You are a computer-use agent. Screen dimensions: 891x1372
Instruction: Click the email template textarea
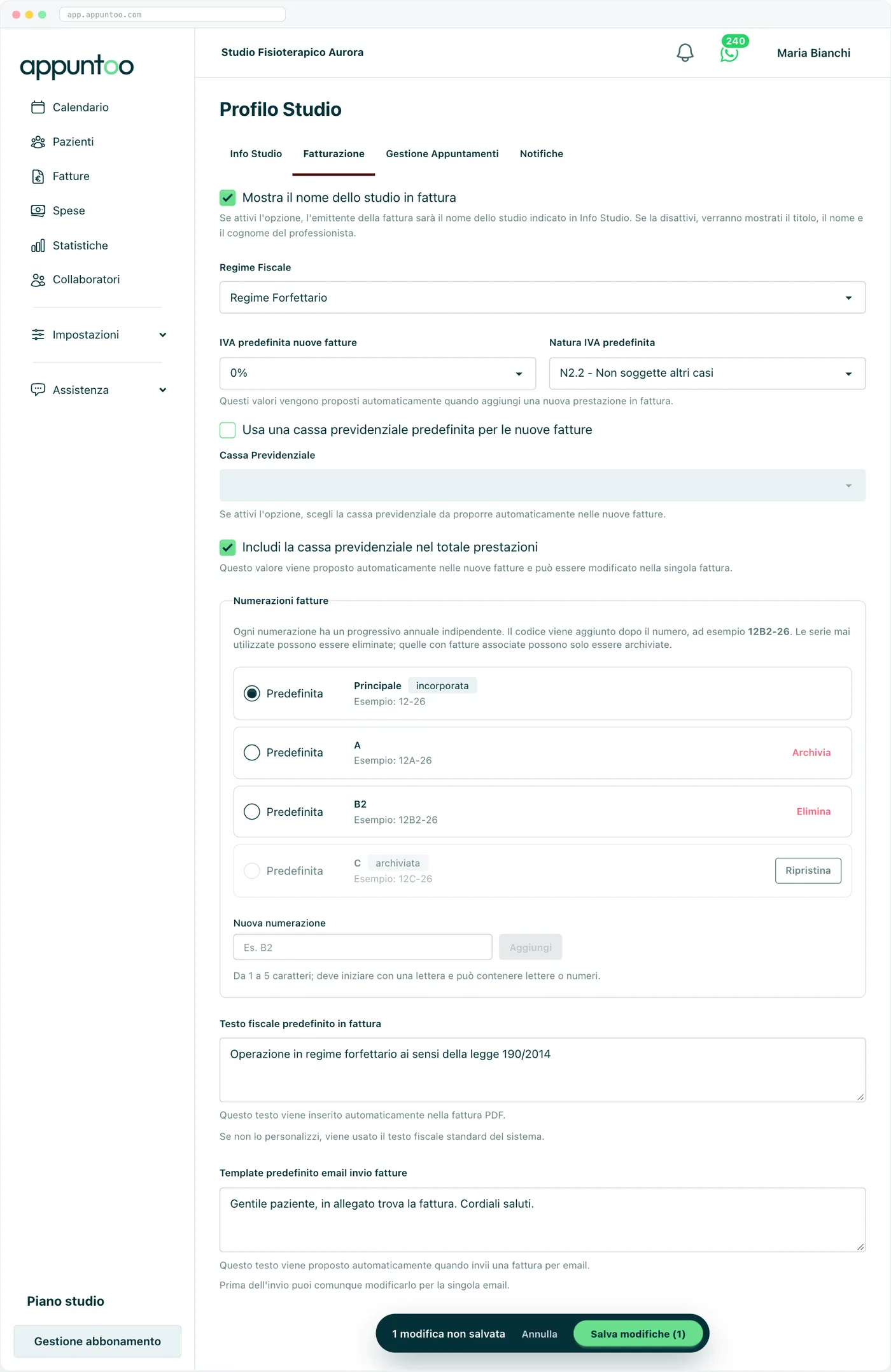pyautogui.click(x=542, y=1220)
